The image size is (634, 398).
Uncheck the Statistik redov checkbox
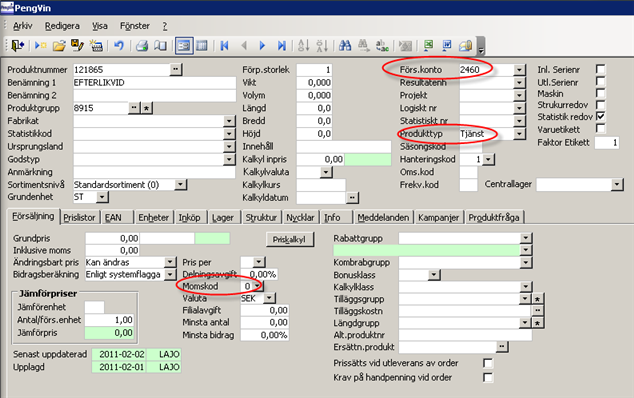[x=601, y=116]
